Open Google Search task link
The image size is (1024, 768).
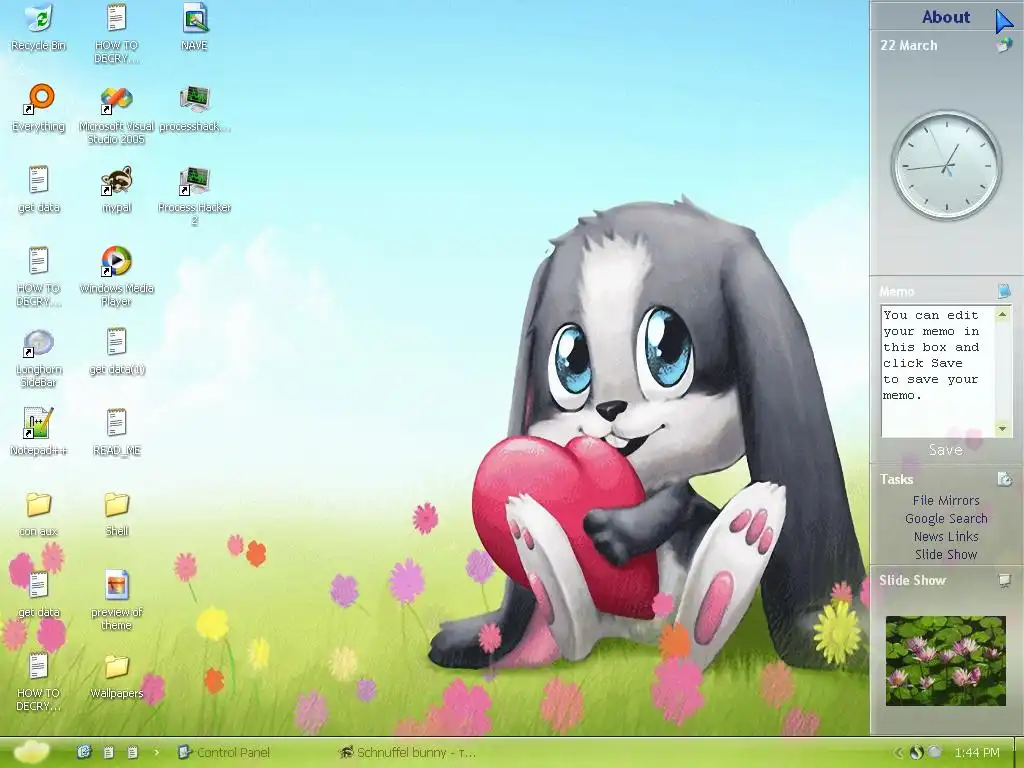pyautogui.click(x=946, y=519)
